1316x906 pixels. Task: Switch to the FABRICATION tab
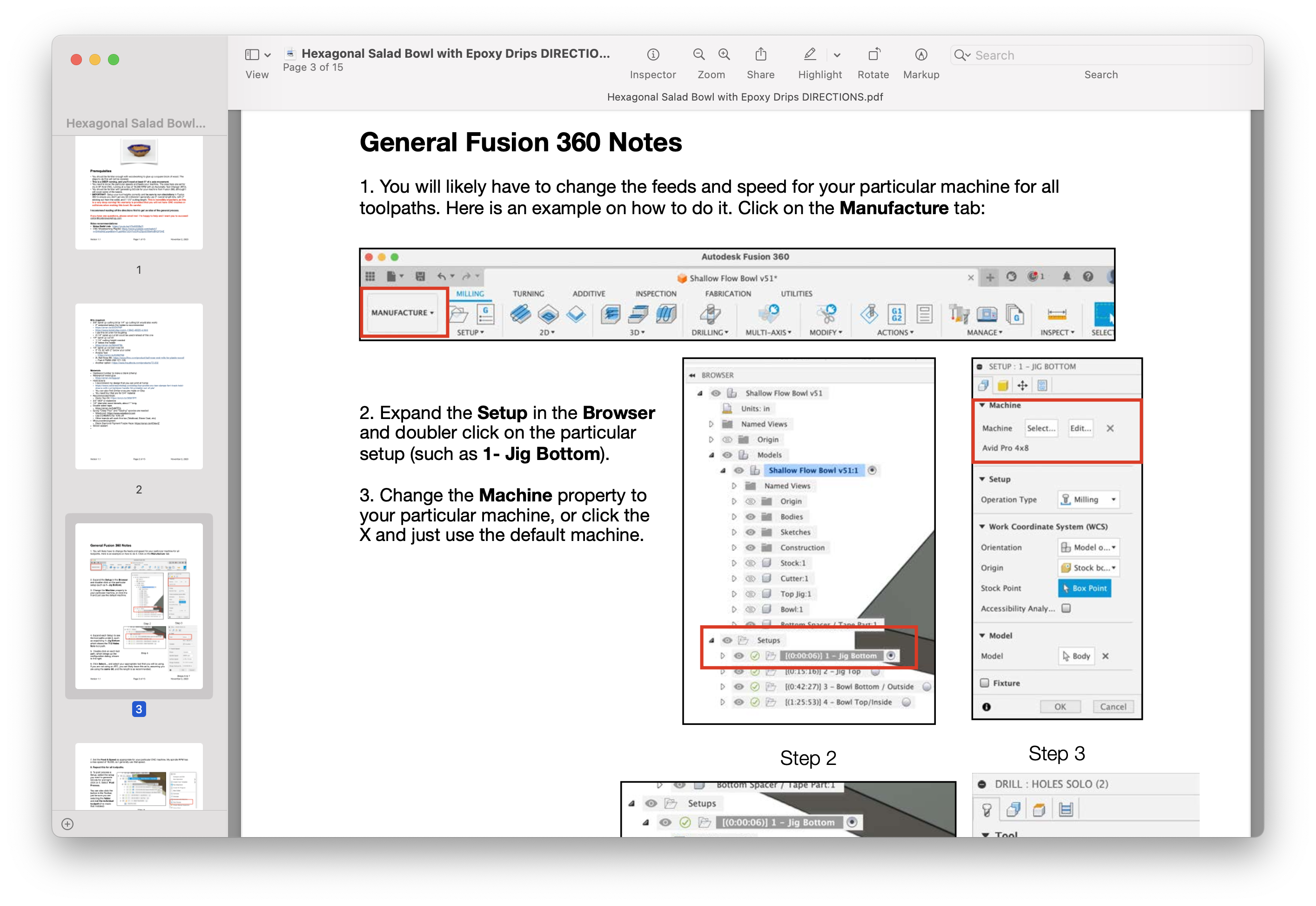728,294
